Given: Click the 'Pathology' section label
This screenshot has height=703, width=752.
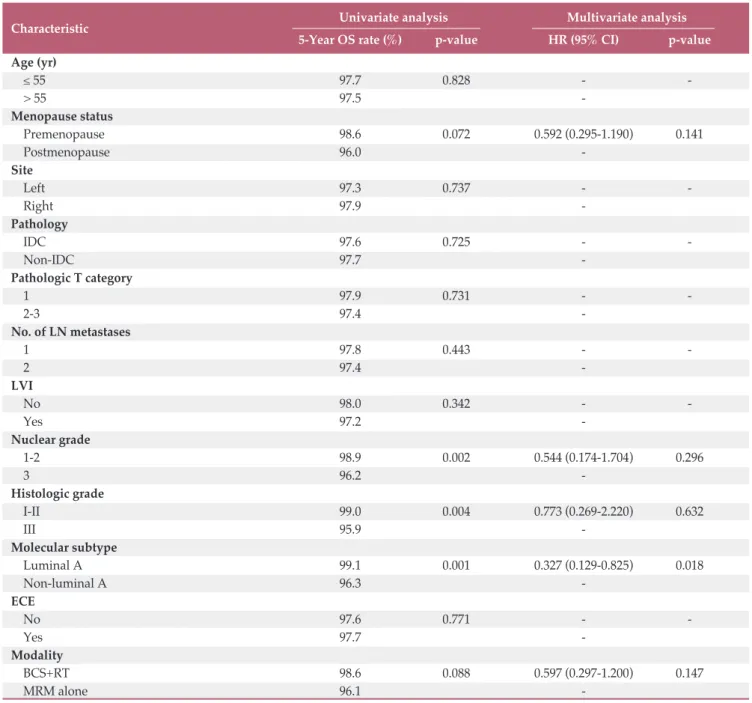Looking at the screenshot, I should [x=39, y=224].
